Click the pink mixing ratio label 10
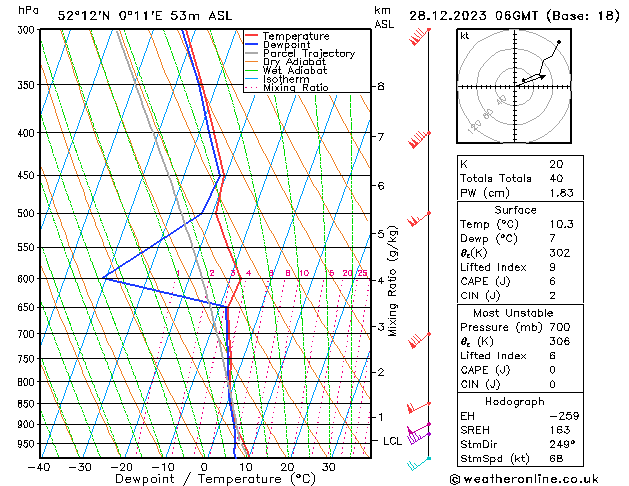This screenshot has width=629, height=486. click(304, 273)
